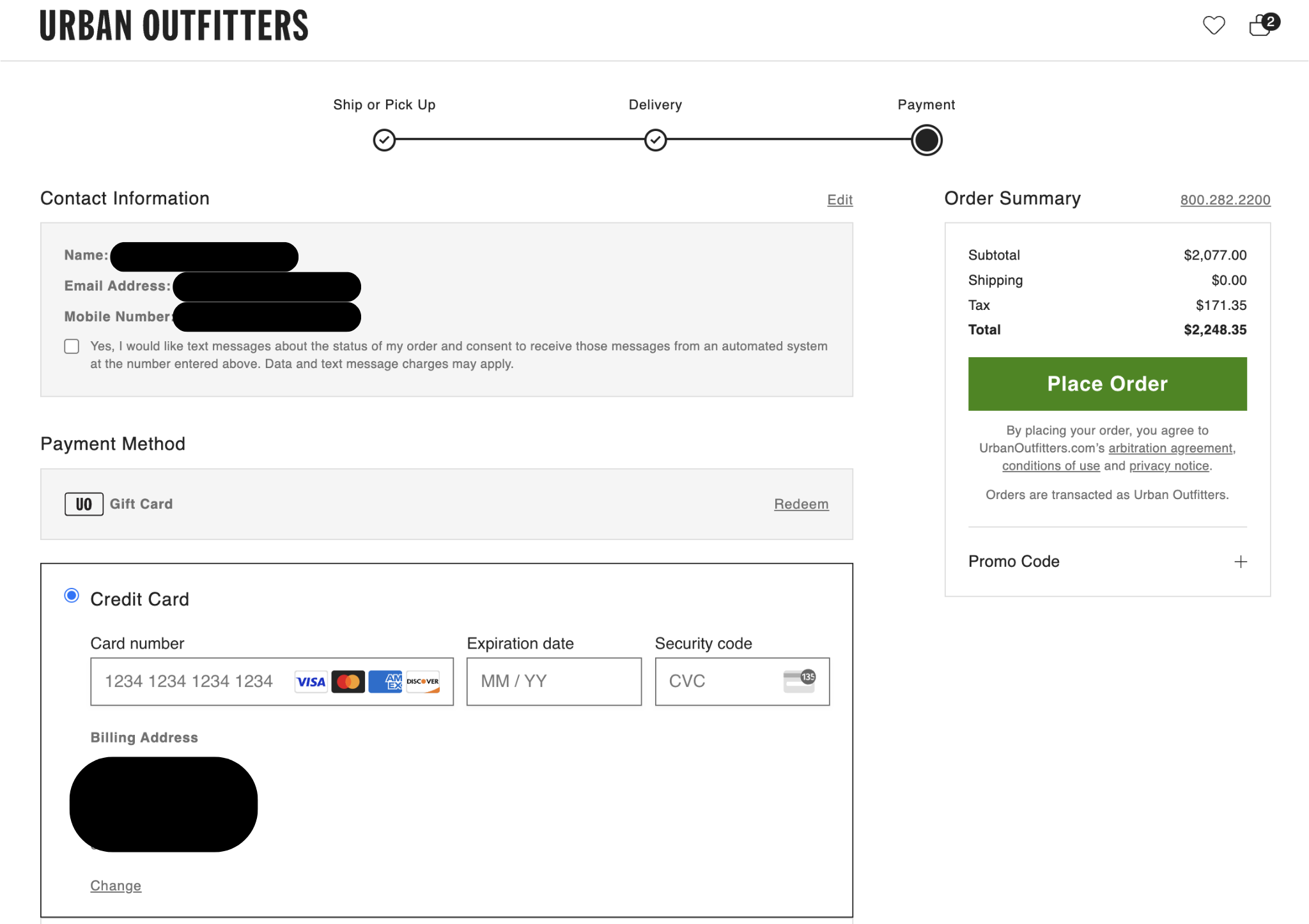Redeem a gift card
1309x924 pixels.
click(801, 504)
